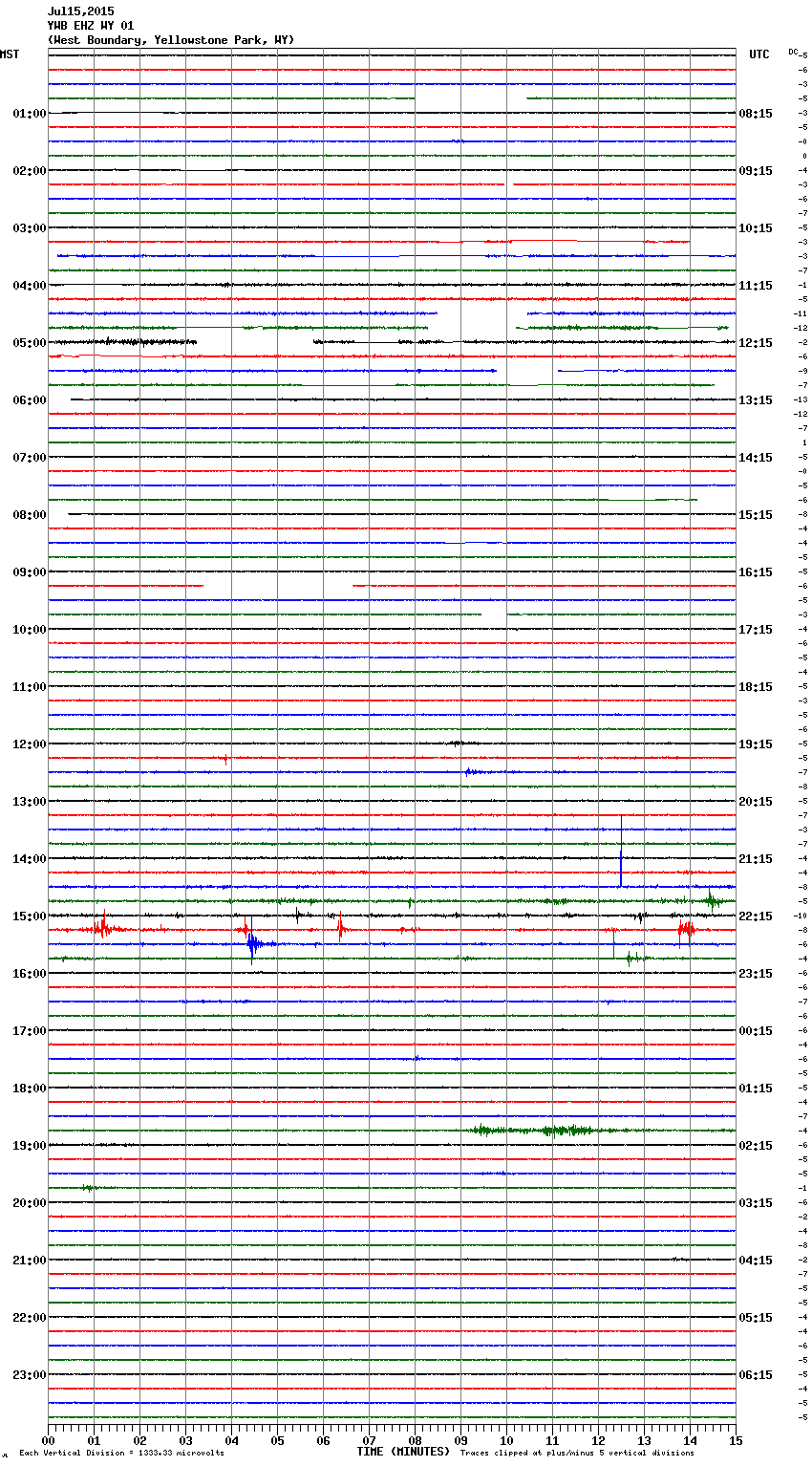Click the 13:15 UTC time label
Viewport: 812px width, 1466px height.
click(756, 400)
